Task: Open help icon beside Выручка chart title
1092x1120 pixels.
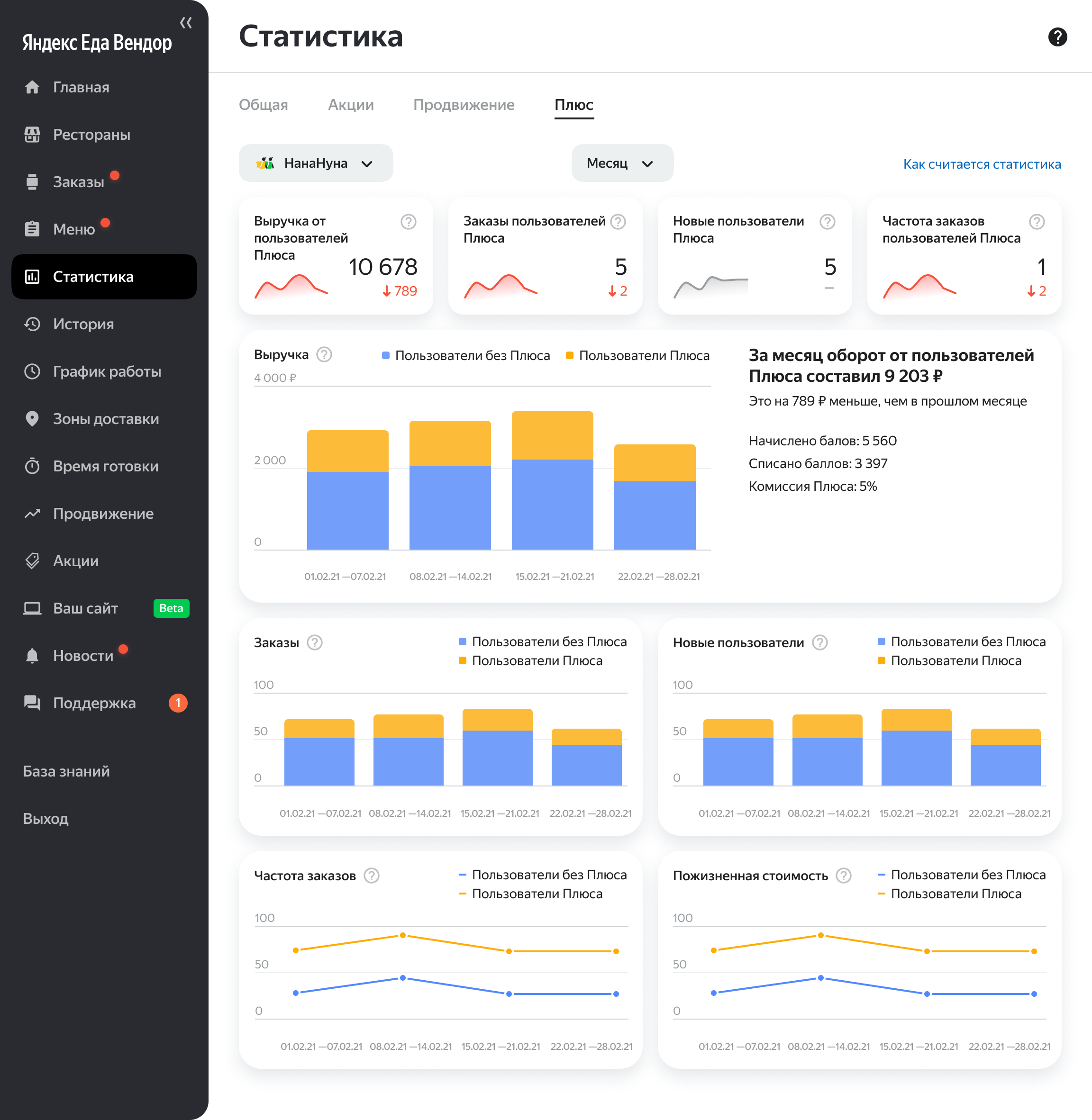Action: (x=324, y=355)
